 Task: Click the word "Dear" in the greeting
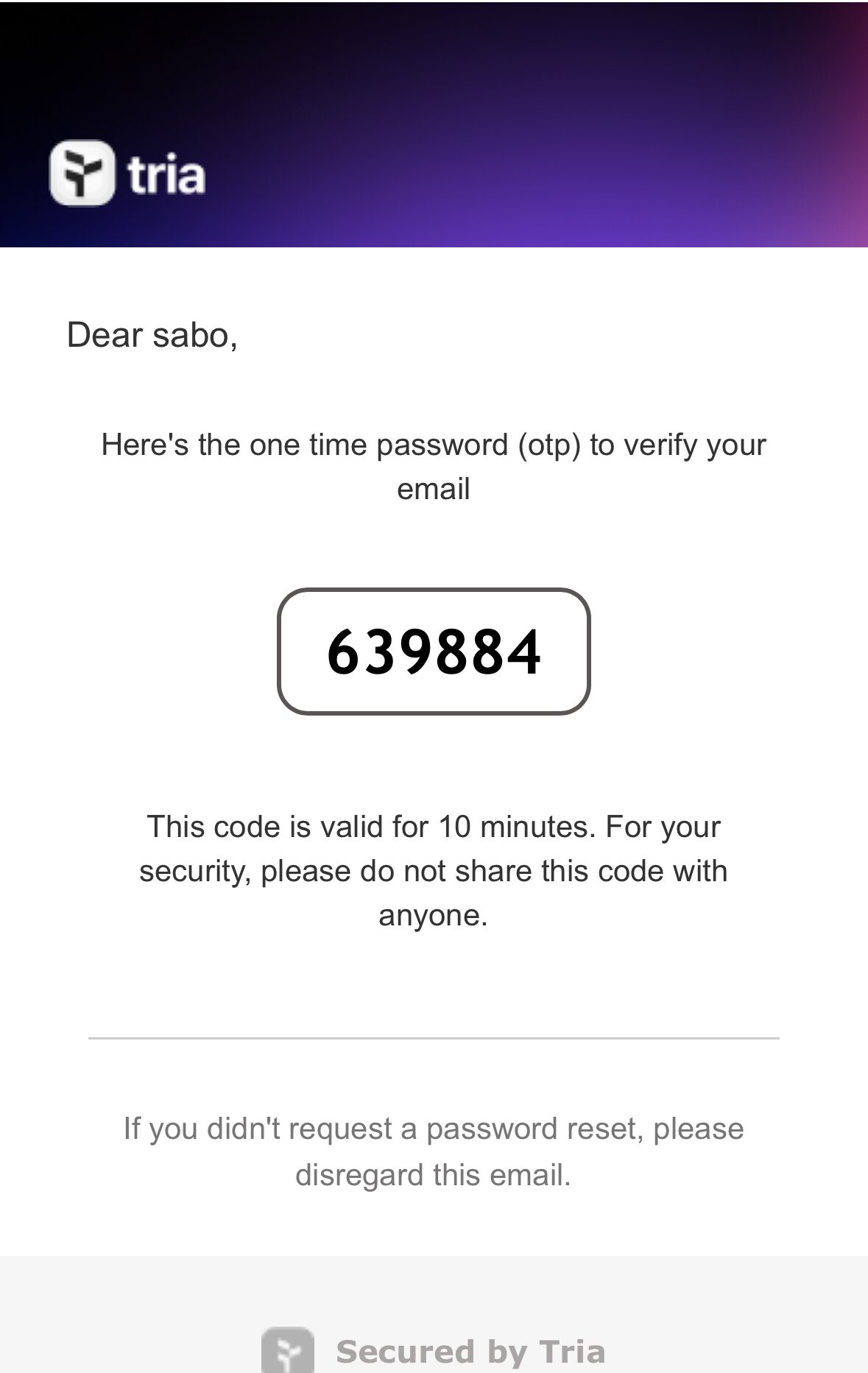(x=104, y=335)
